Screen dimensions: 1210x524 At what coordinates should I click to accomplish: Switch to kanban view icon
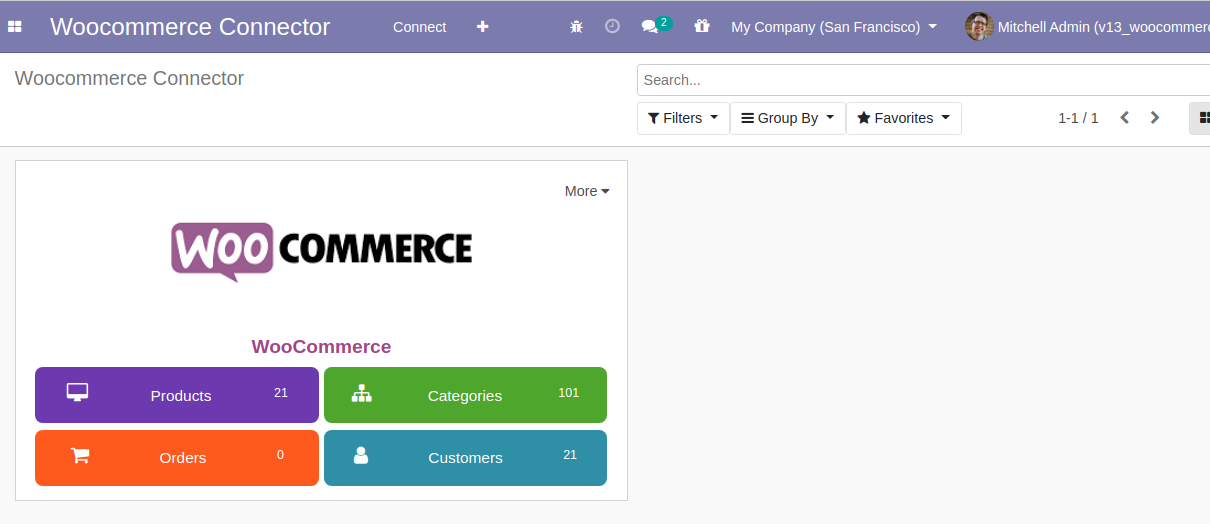(1202, 118)
